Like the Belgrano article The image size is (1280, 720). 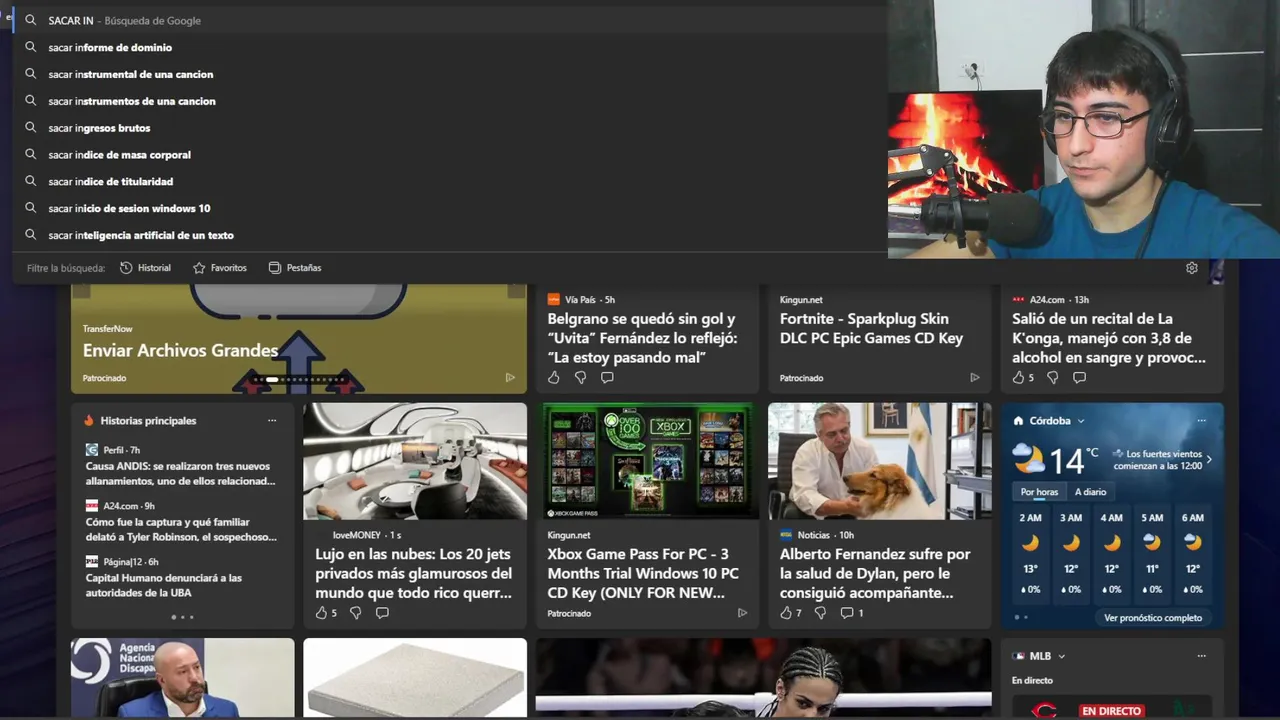[x=554, y=378]
